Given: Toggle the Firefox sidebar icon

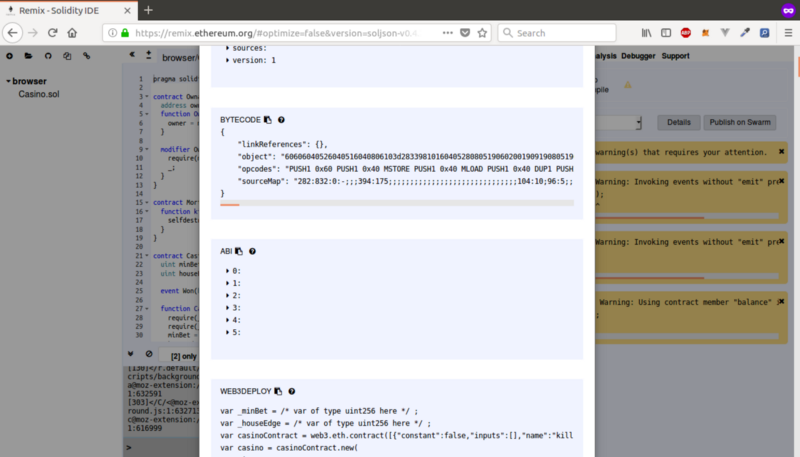Looking at the screenshot, I should point(666,33).
